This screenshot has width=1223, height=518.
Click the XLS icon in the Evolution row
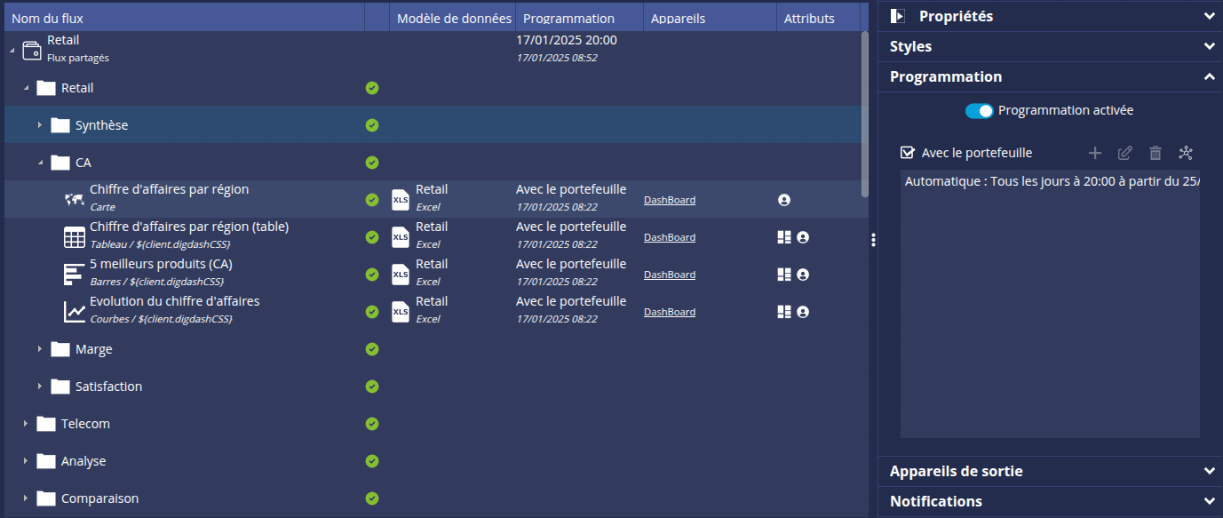click(x=400, y=311)
